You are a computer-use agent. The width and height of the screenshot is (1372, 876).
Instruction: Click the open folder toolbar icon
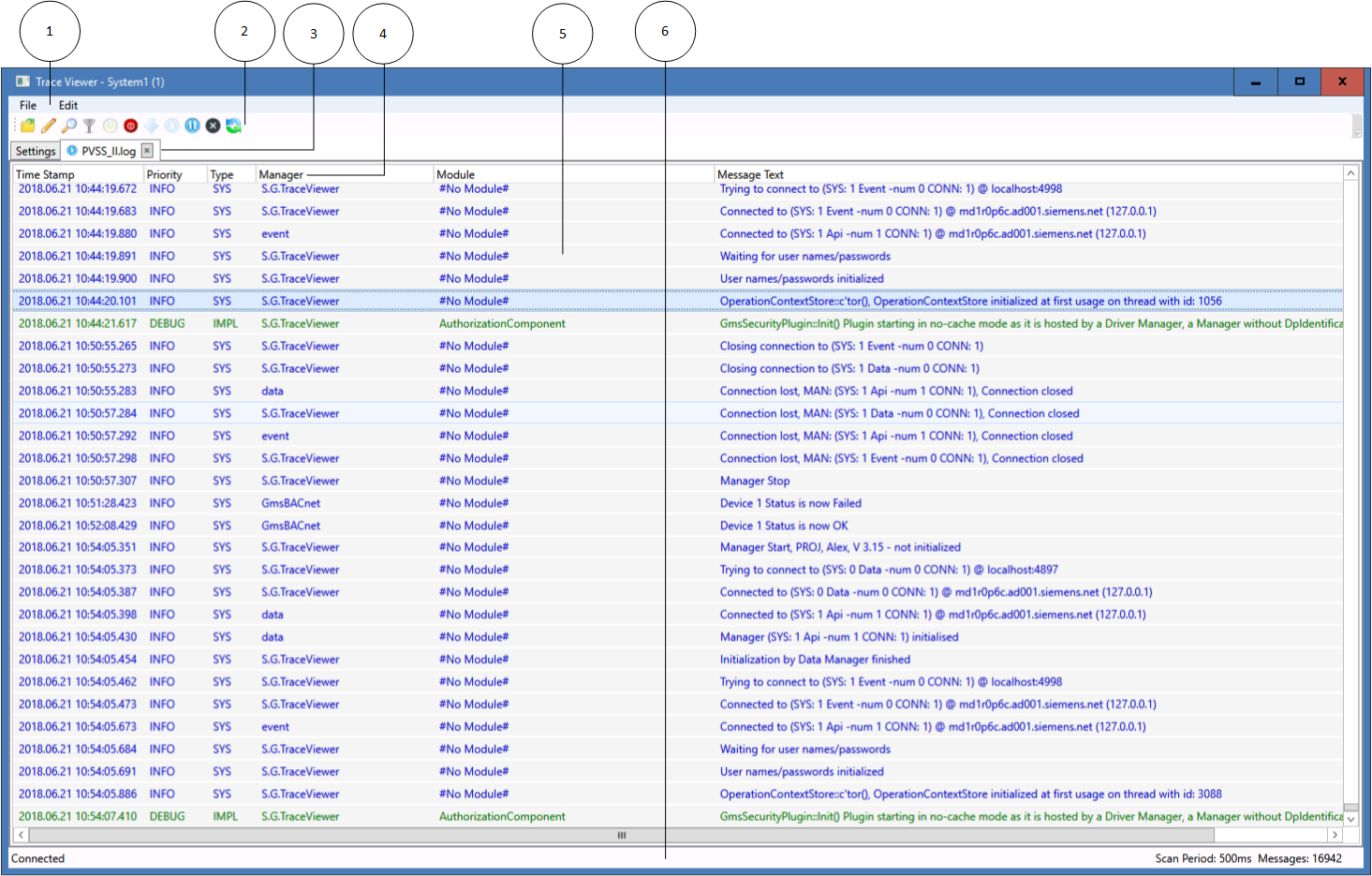tap(28, 126)
